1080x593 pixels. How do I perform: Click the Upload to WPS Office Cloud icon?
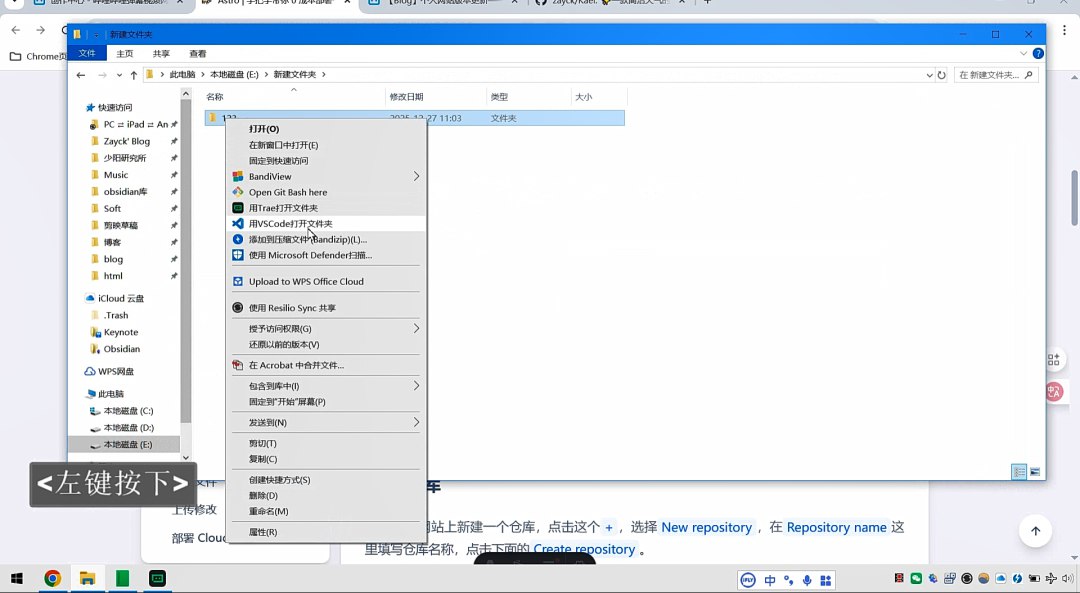[x=238, y=281]
